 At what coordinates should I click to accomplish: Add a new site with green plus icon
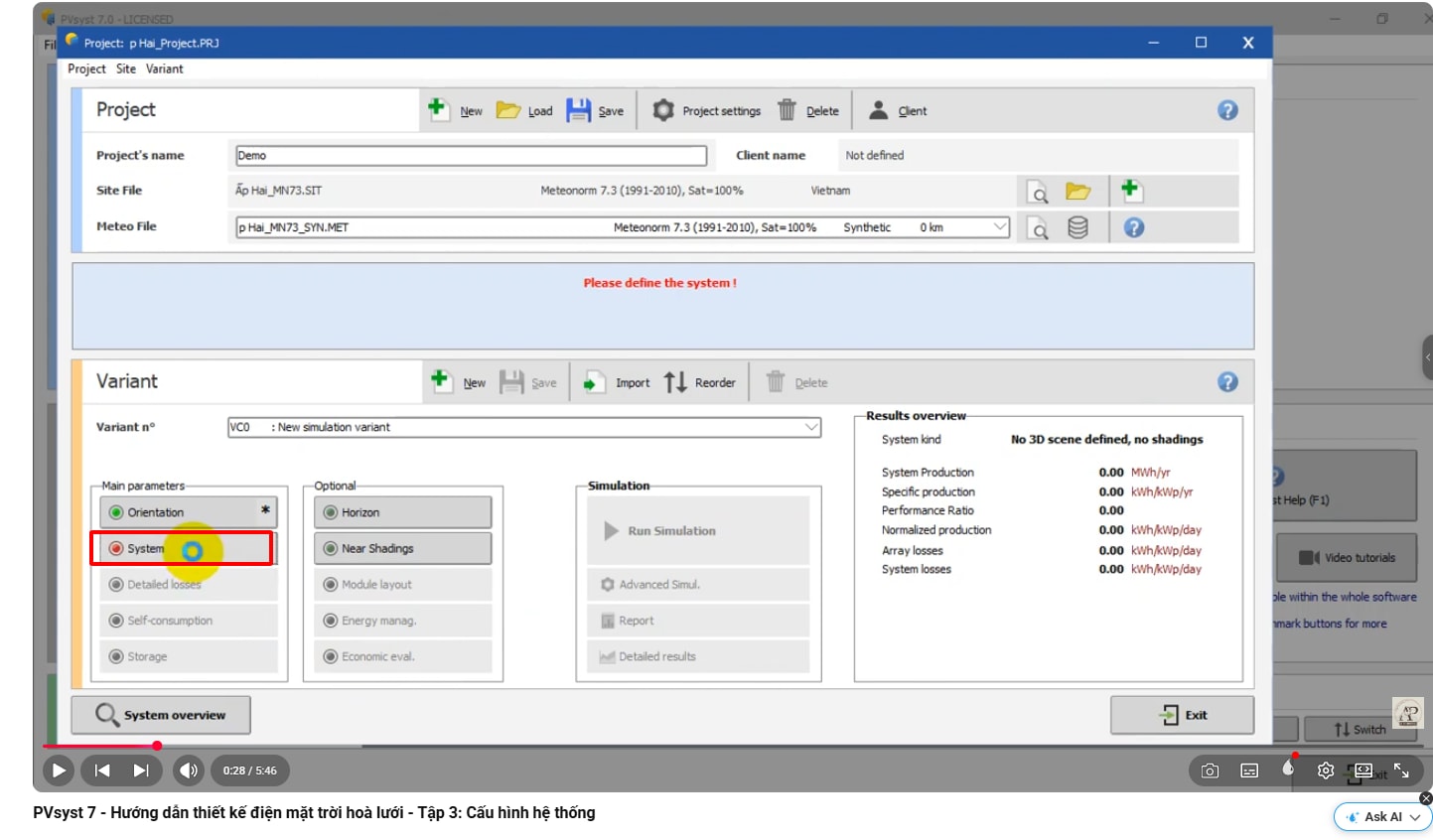pos(1130,190)
